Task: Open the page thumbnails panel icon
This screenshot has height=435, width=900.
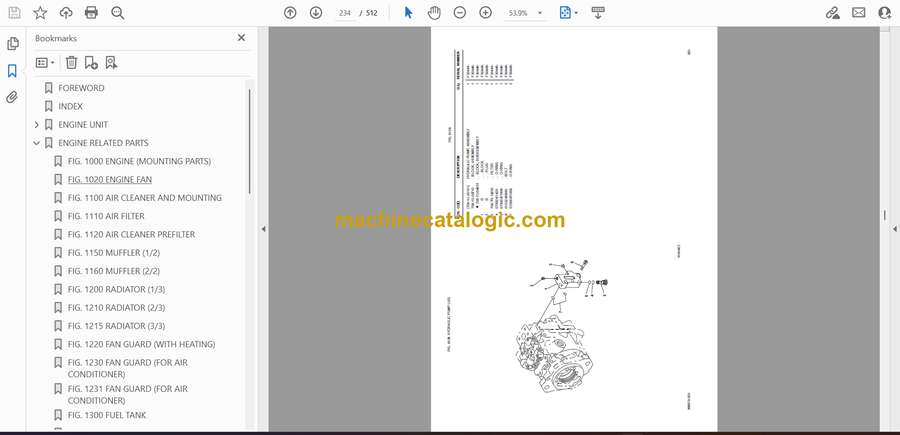Action: click(13, 44)
